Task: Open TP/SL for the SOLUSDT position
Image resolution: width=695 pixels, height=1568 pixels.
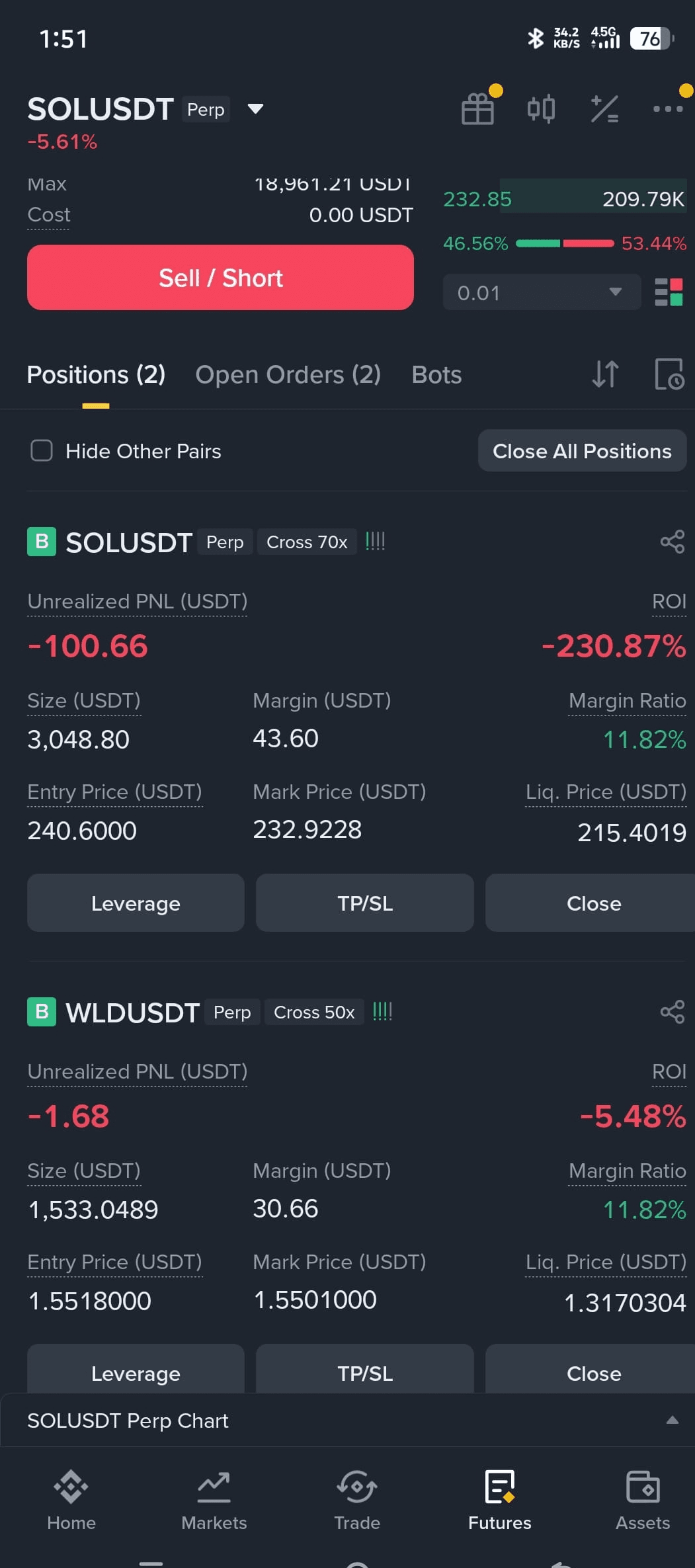Action: coord(364,903)
